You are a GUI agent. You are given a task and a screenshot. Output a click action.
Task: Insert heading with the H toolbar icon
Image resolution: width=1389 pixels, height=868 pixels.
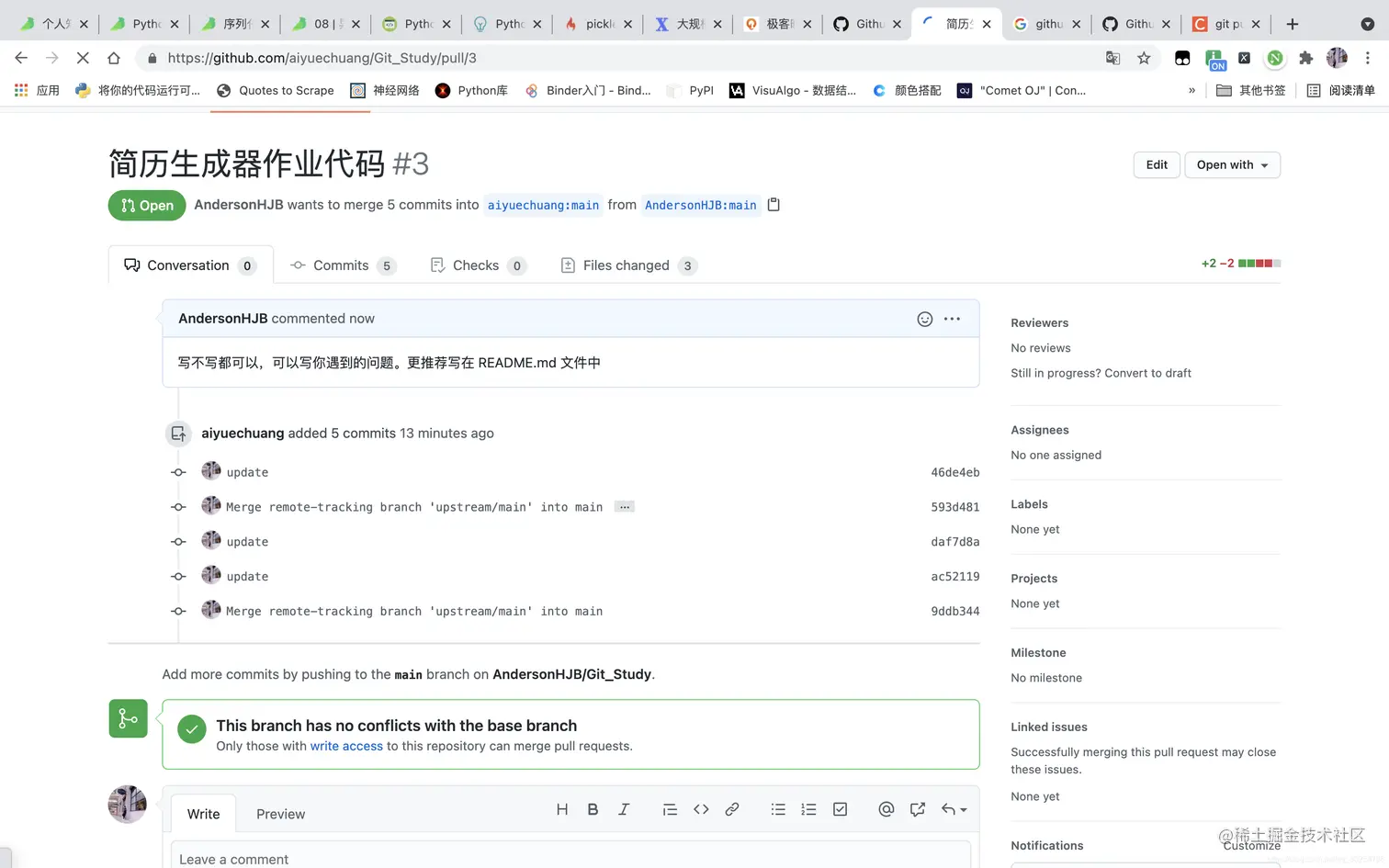tap(562, 809)
